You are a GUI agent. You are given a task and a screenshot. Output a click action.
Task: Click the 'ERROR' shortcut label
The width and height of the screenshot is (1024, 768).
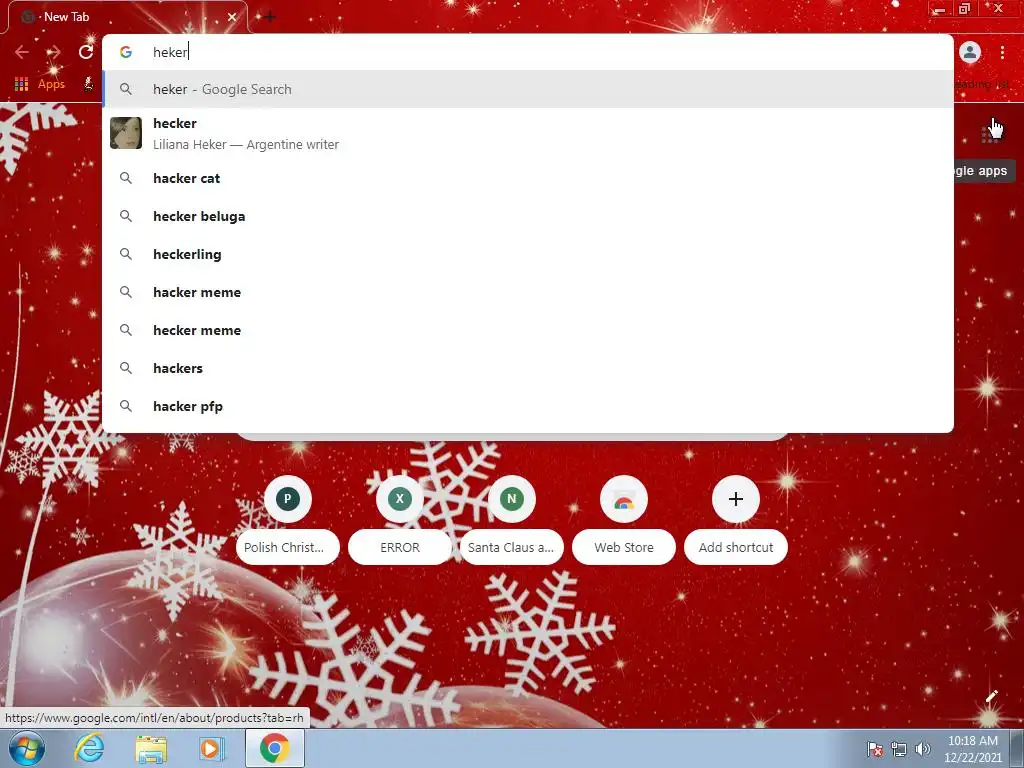point(400,547)
